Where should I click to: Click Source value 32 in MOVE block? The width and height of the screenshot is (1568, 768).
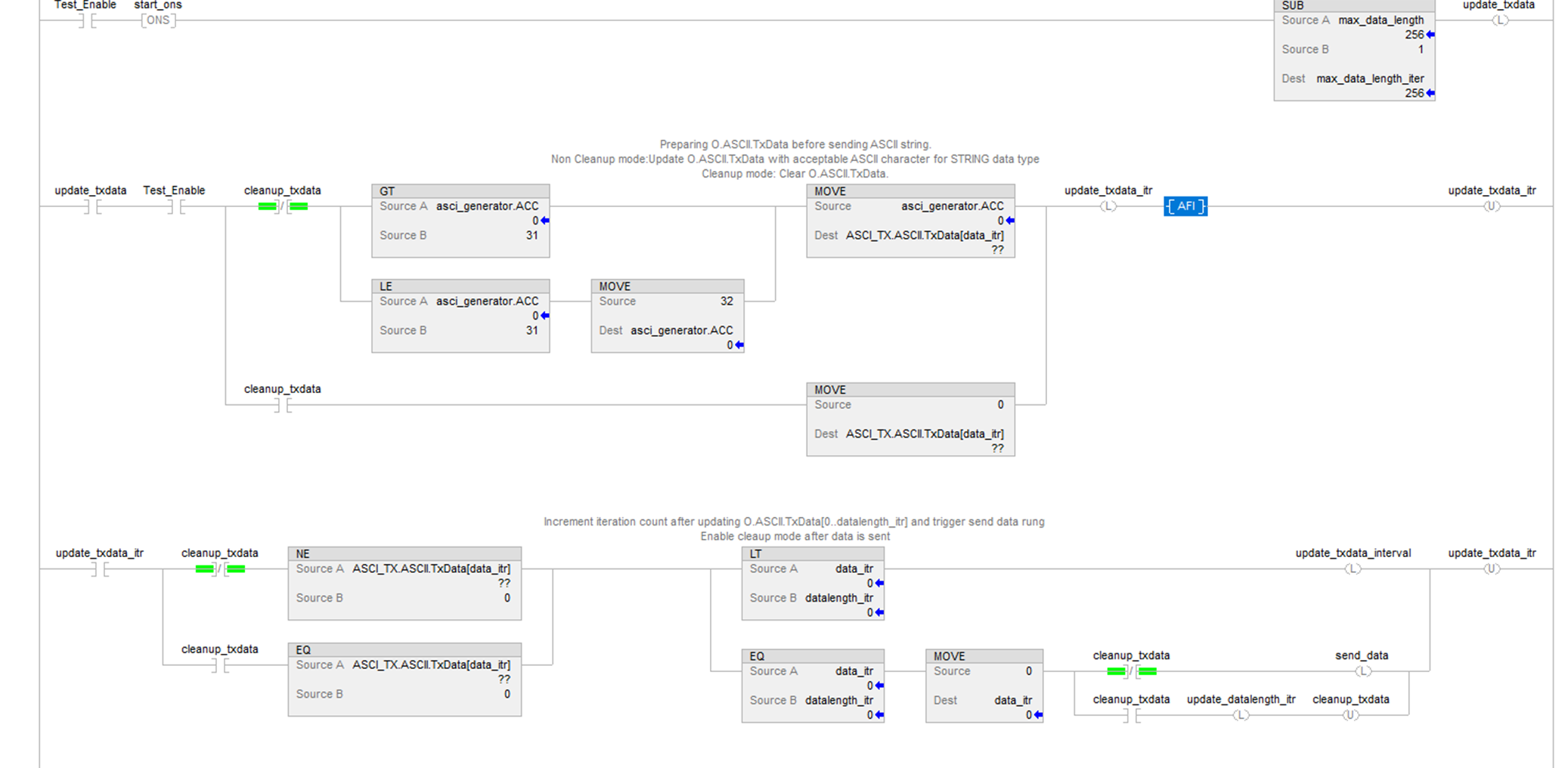pyautogui.click(x=727, y=301)
